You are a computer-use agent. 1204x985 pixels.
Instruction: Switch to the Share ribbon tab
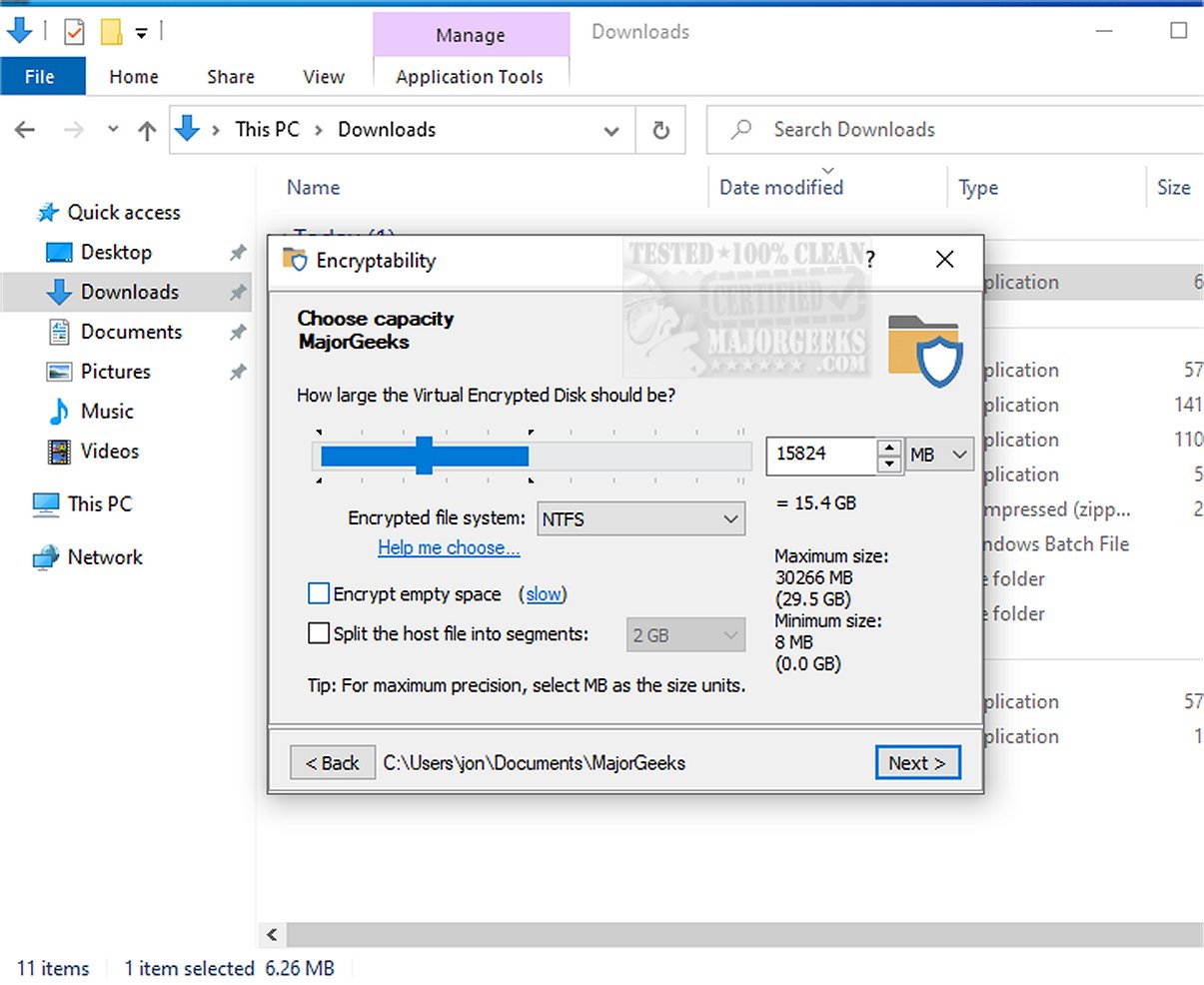click(x=231, y=77)
